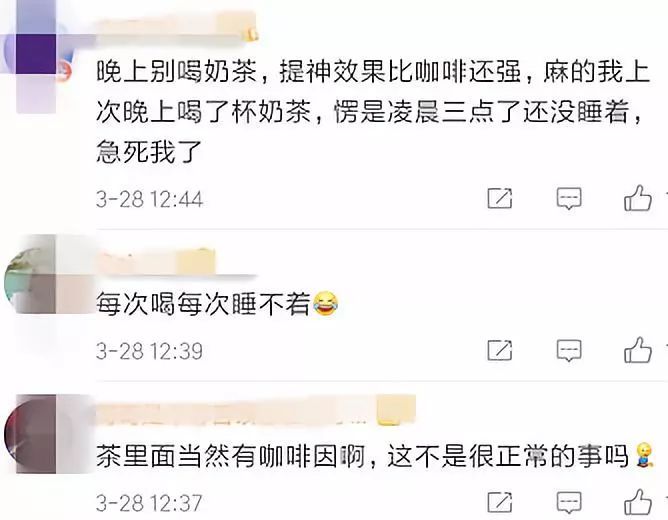The image size is (668, 520).
Task: Reply to the 12:39 comment
Action: click(569, 350)
